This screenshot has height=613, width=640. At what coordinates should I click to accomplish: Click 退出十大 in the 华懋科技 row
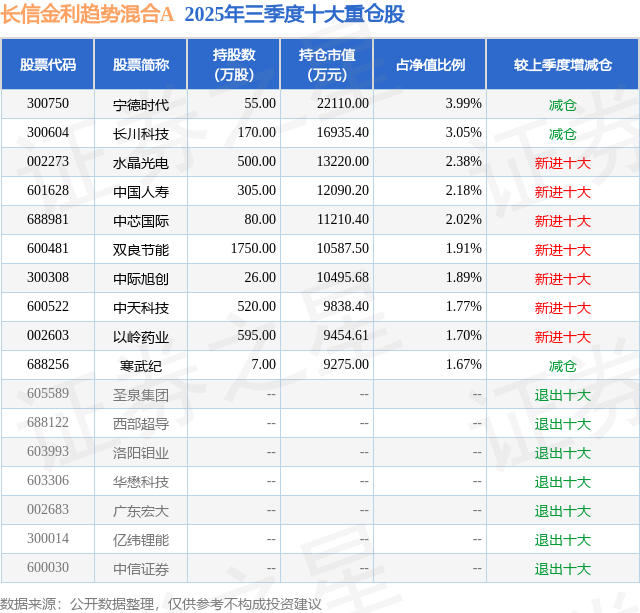(562, 482)
